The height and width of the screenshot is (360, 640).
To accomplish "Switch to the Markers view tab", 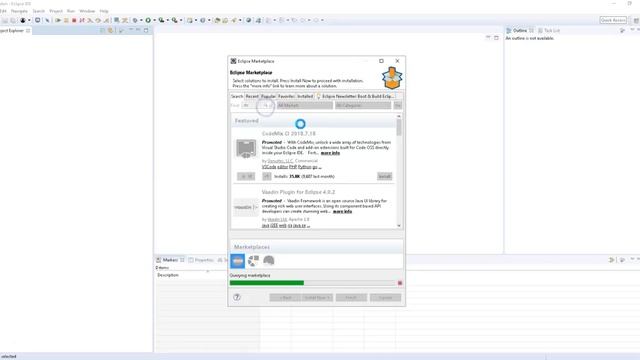I will (x=170, y=260).
